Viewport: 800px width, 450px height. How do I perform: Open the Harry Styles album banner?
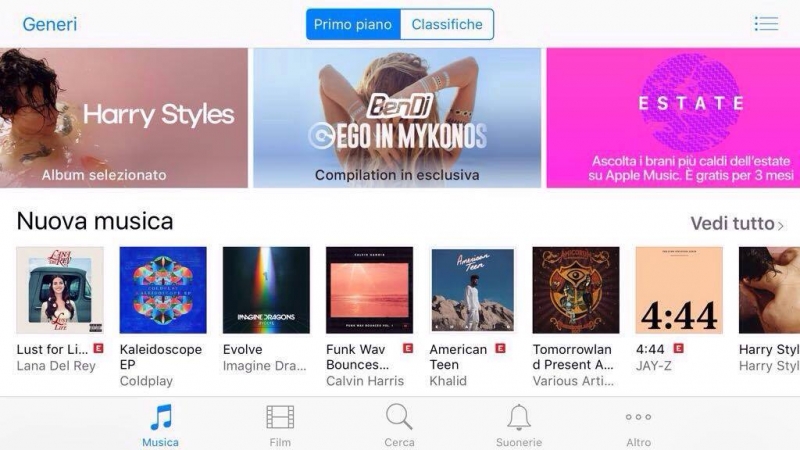point(124,118)
